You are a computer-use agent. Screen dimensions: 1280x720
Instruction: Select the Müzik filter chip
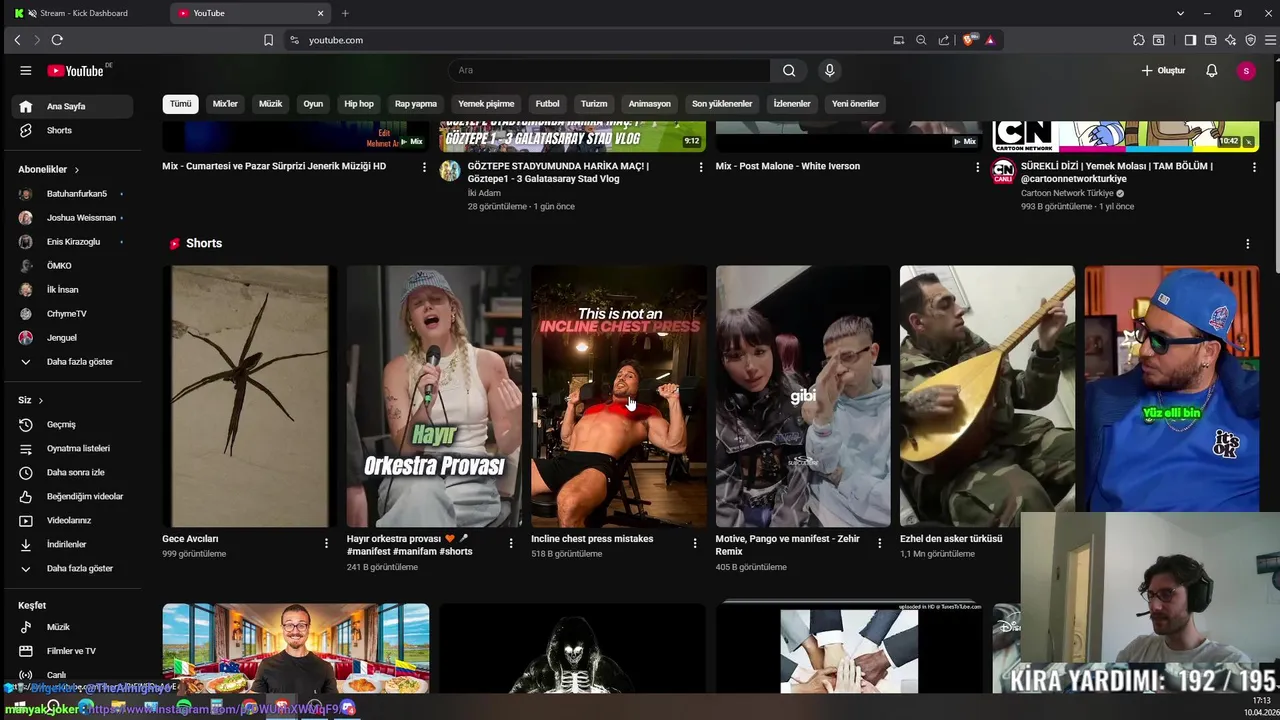[270, 104]
